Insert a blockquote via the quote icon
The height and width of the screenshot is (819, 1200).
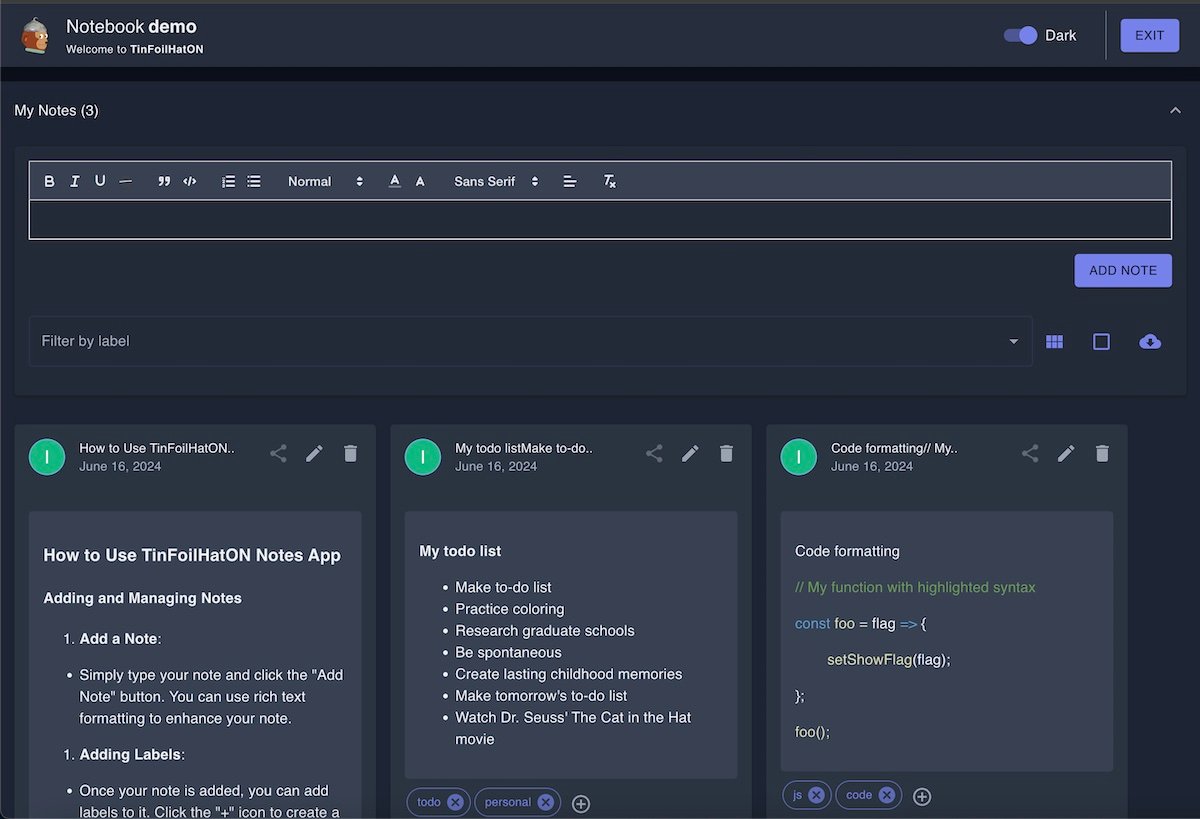(164, 181)
